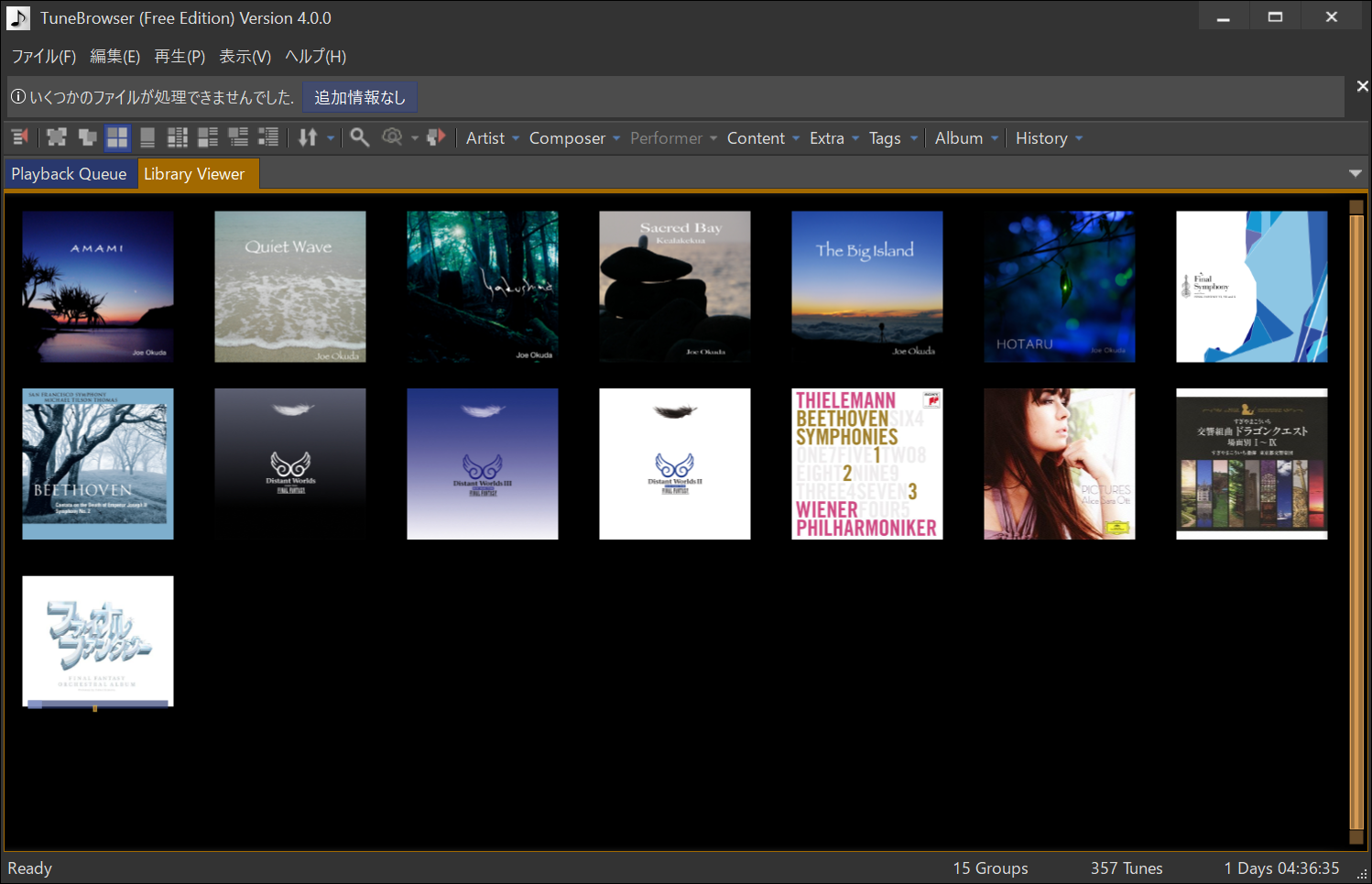
Task: Click the sort up-down arrows icon
Action: (308, 137)
